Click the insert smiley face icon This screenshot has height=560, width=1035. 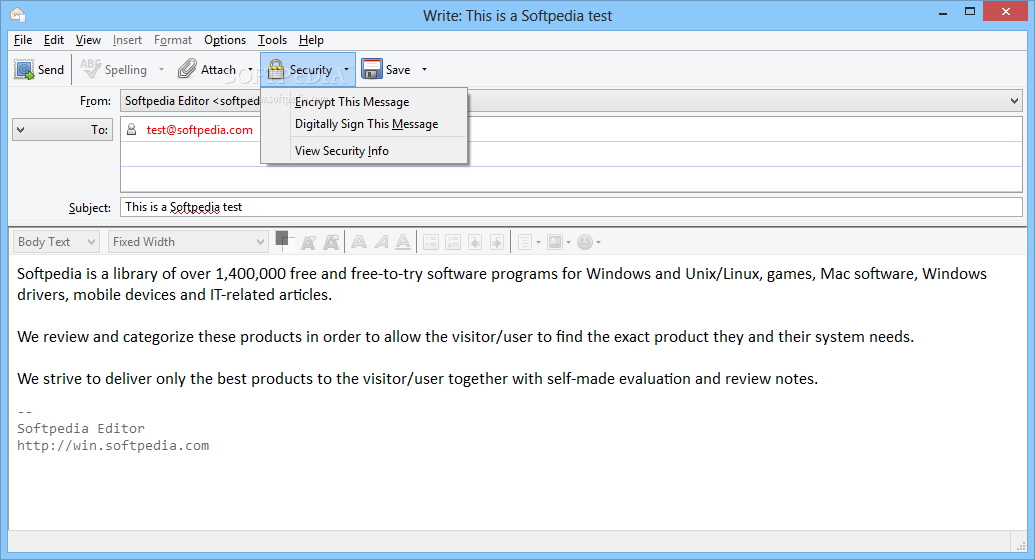(x=585, y=242)
